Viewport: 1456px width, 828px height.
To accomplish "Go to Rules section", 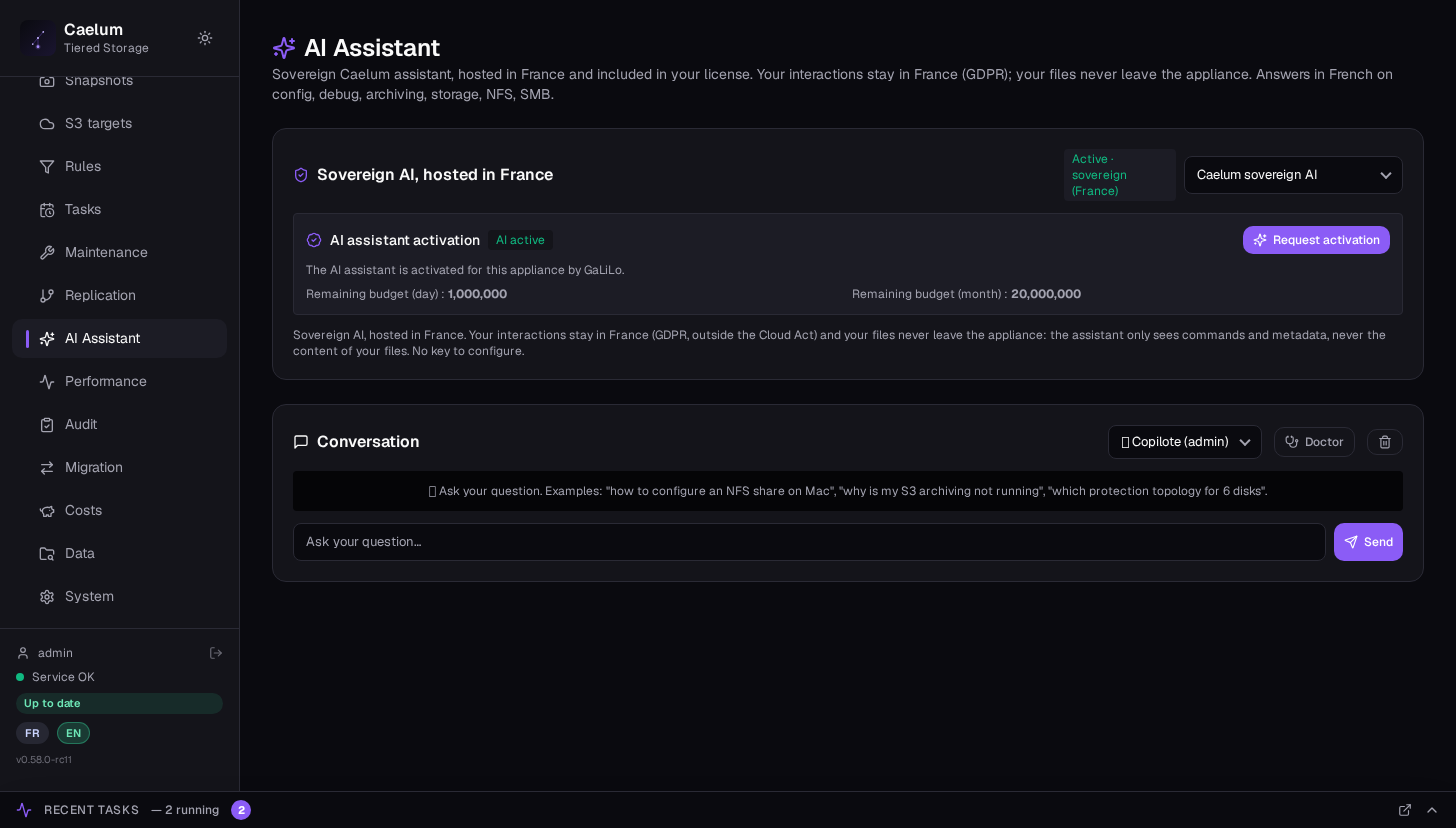I will point(119,166).
